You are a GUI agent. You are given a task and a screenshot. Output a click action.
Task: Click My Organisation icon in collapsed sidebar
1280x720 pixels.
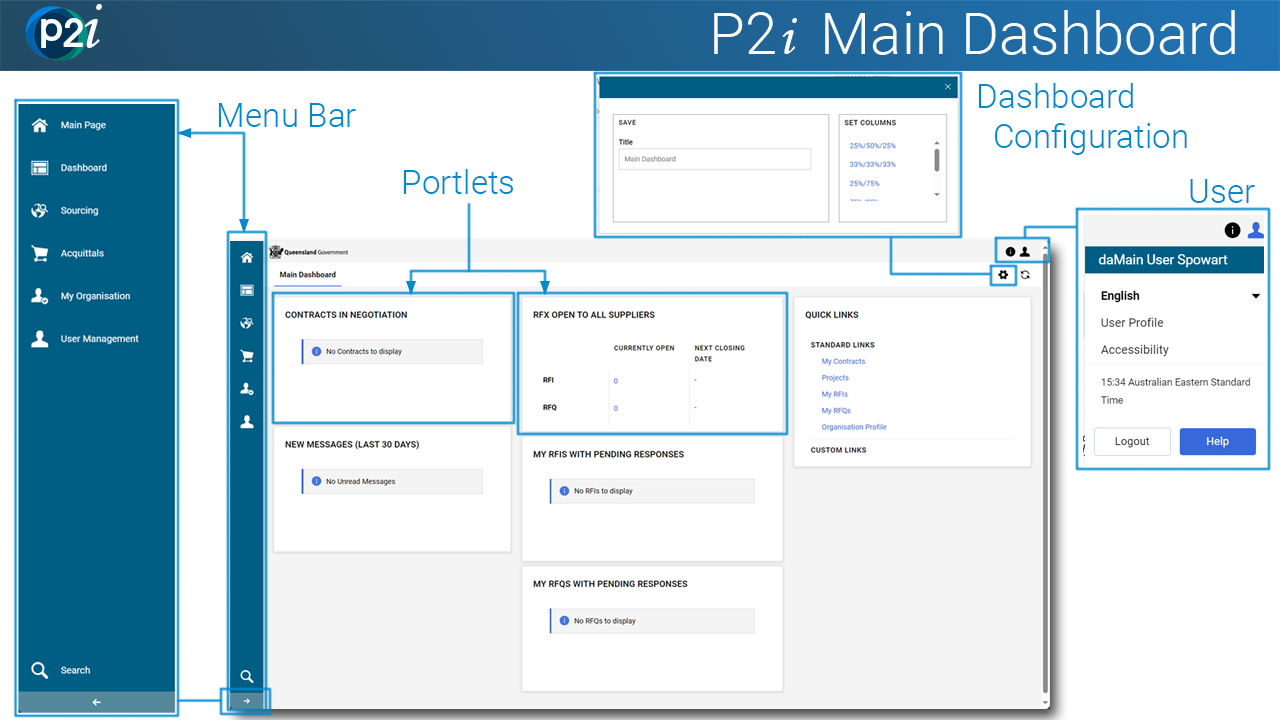(x=247, y=389)
